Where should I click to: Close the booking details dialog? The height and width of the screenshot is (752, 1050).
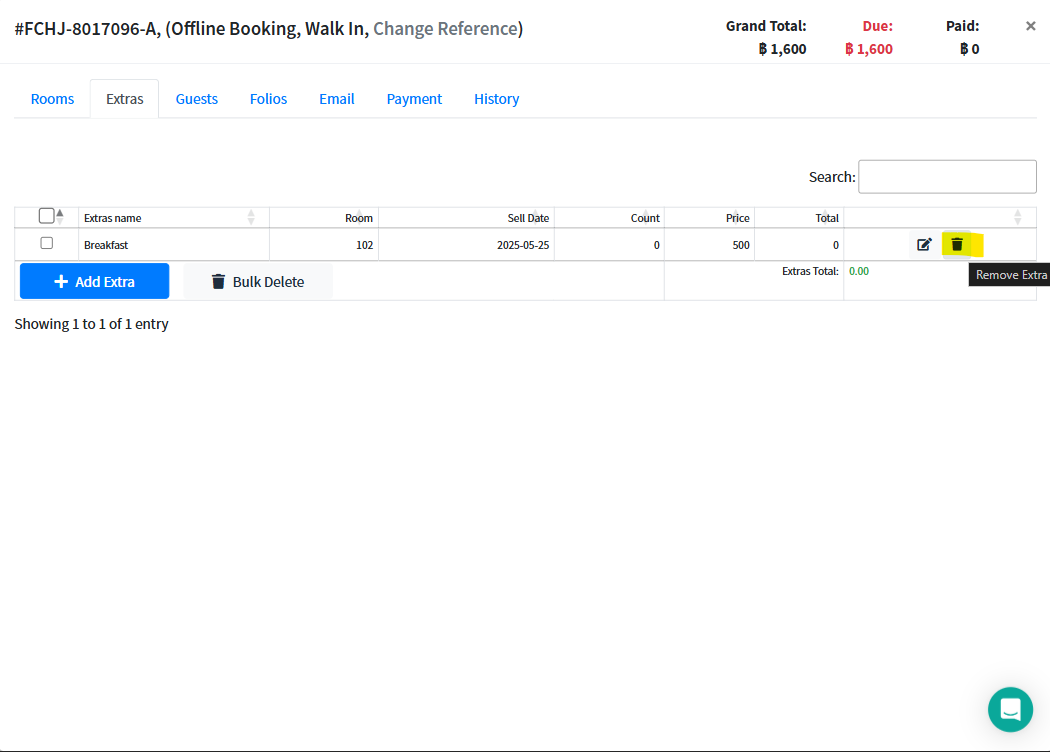click(1030, 26)
